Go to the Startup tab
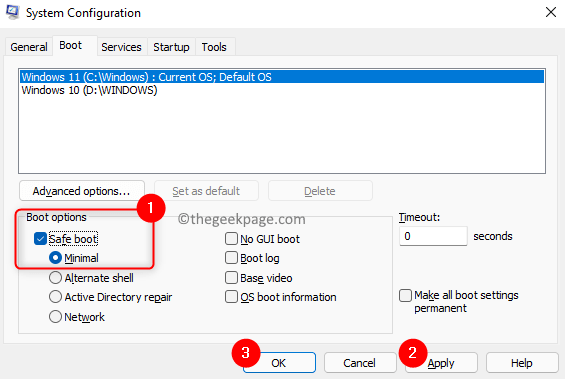This screenshot has width=565, height=379. 171,47
